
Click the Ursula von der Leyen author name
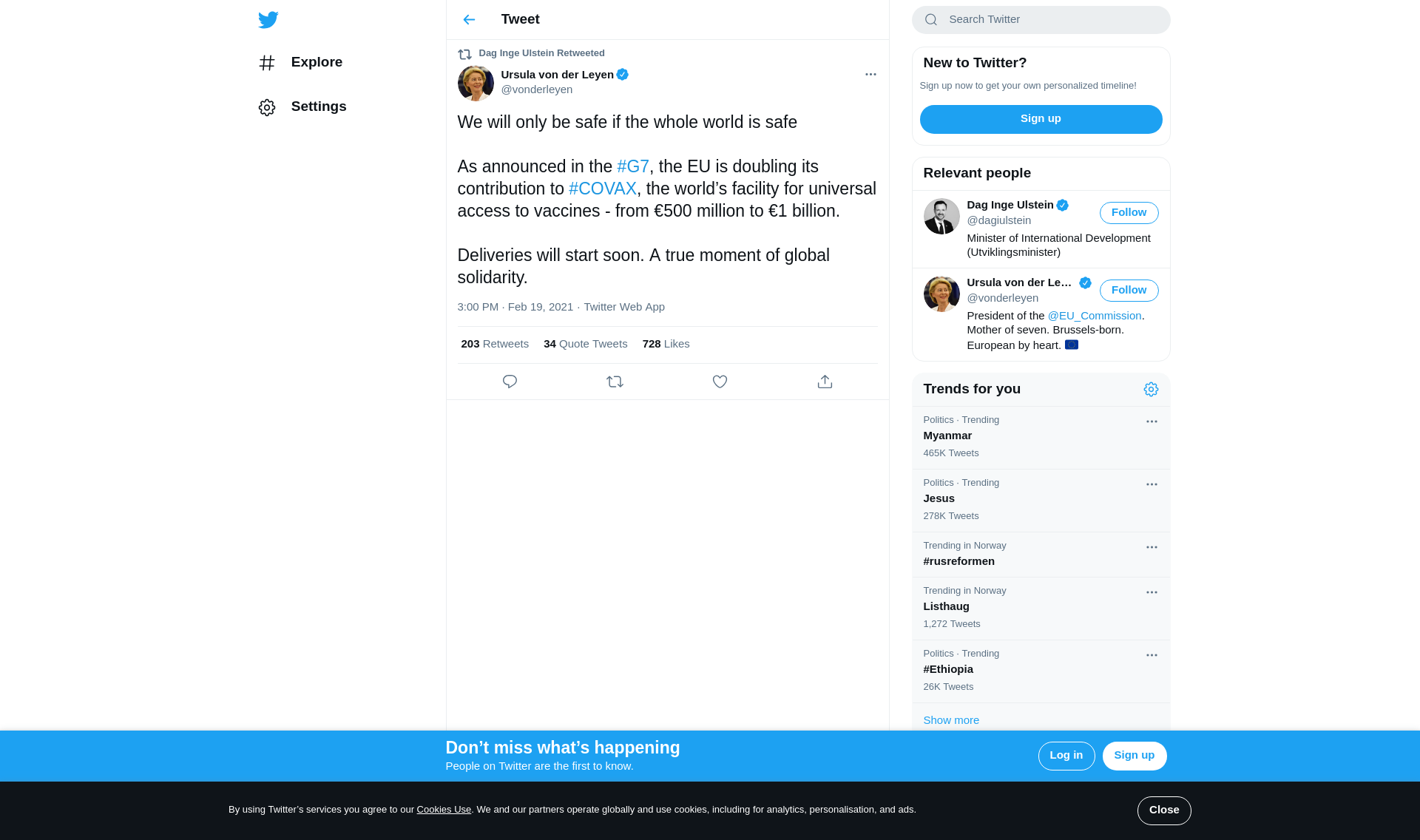557,75
